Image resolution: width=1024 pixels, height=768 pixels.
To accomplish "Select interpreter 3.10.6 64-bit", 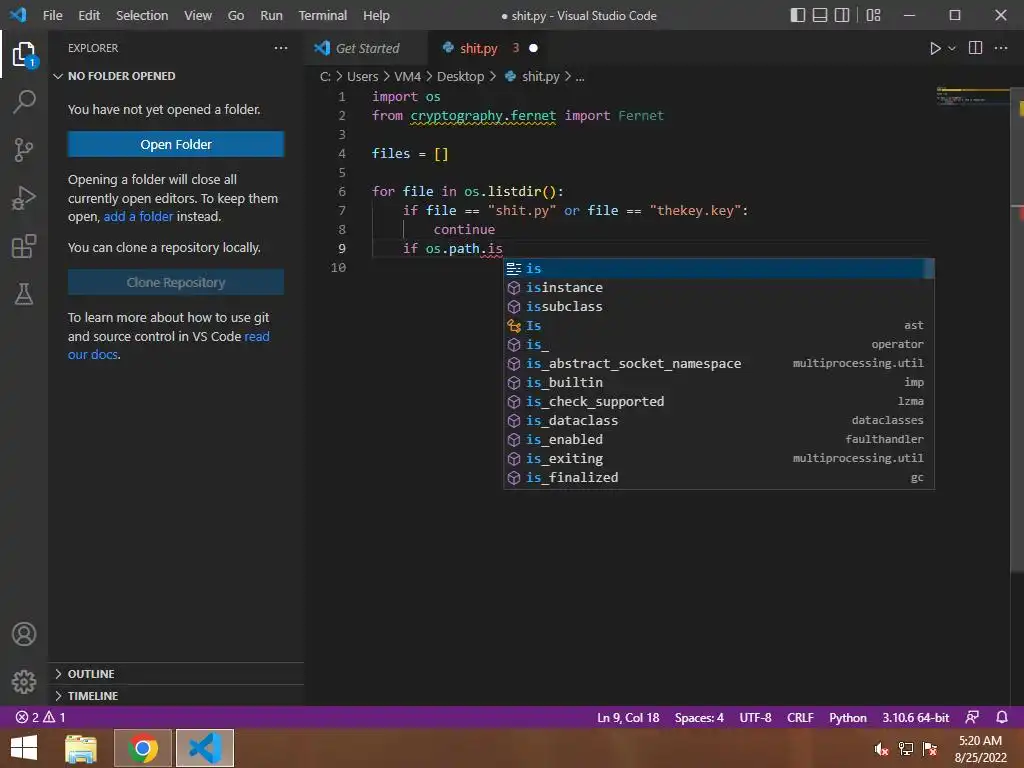I will (x=916, y=717).
